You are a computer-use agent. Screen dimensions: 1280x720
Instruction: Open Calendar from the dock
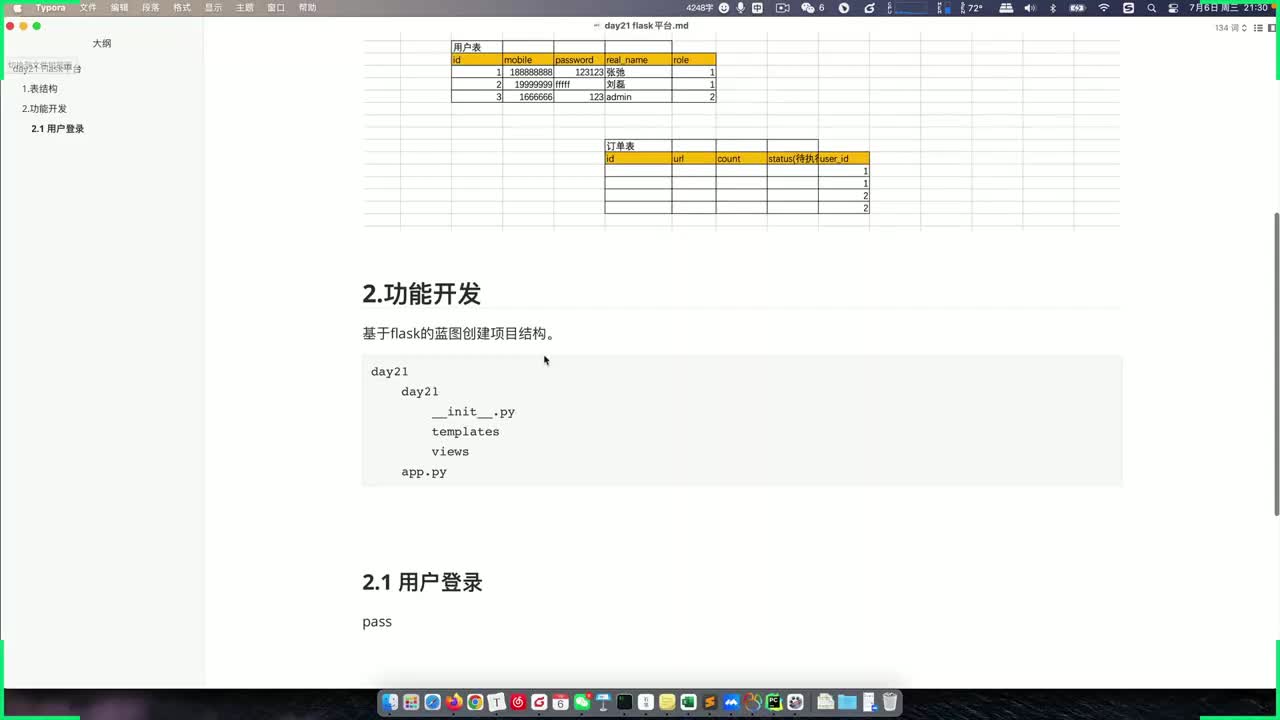(x=560, y=702)
